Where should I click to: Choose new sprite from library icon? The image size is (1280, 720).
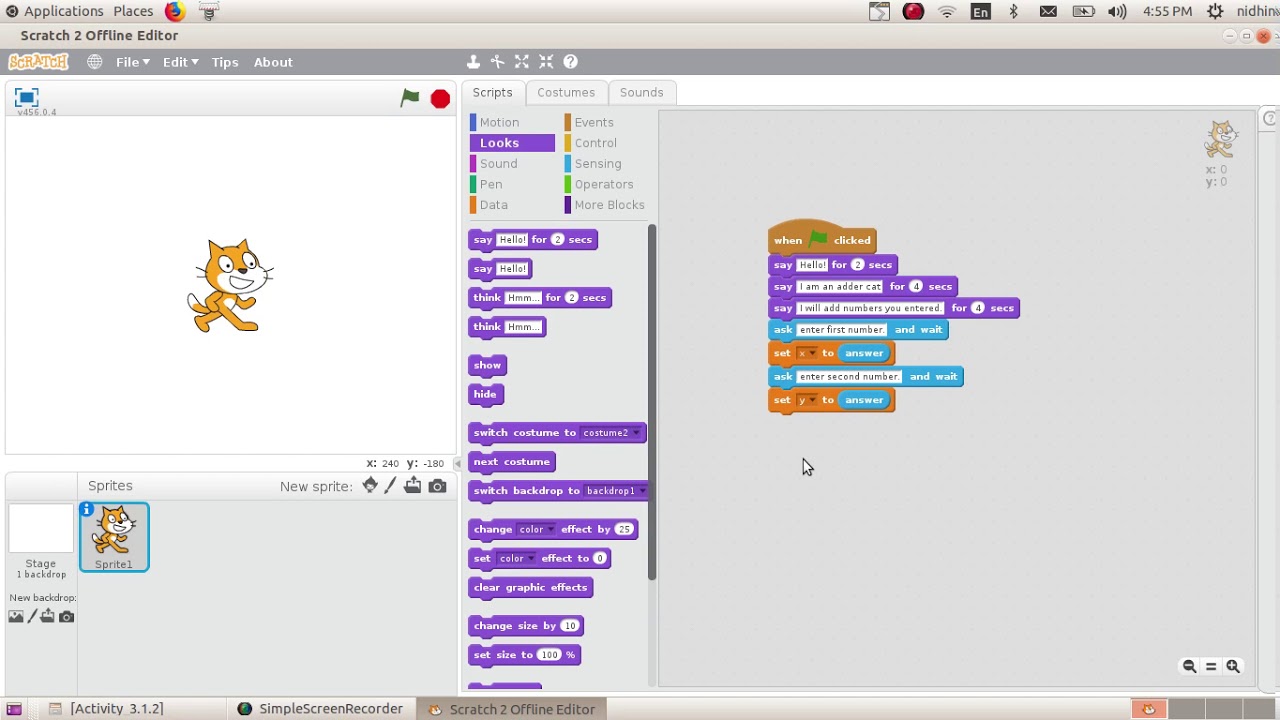(370, 485)
